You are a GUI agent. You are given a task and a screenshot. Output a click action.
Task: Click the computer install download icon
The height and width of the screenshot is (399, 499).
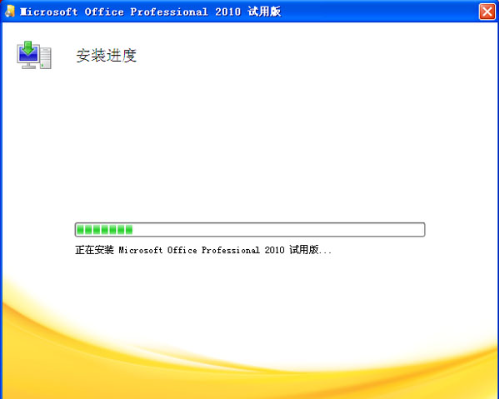point(34,55)
